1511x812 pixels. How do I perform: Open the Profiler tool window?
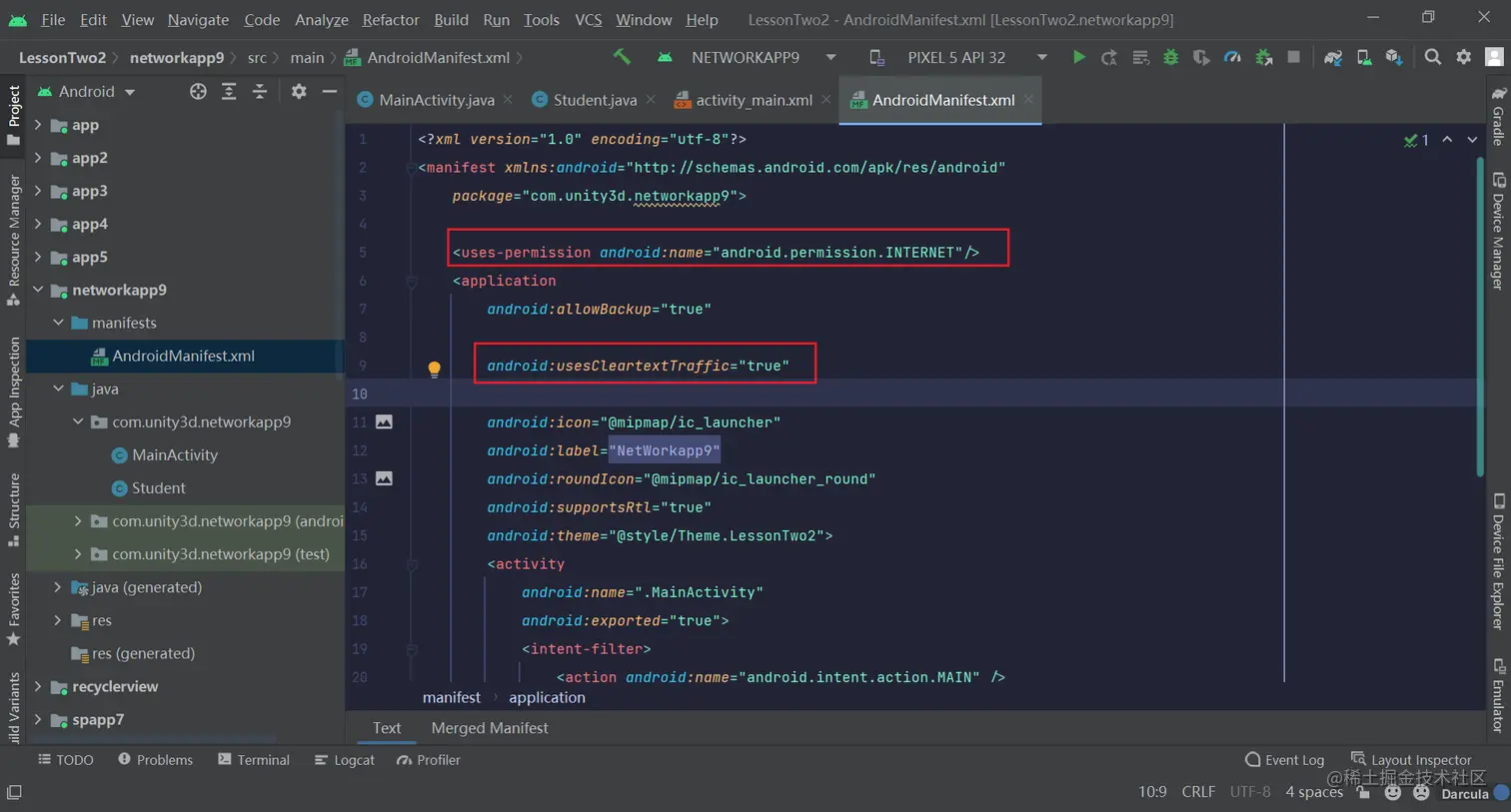(x=428, y=759)
